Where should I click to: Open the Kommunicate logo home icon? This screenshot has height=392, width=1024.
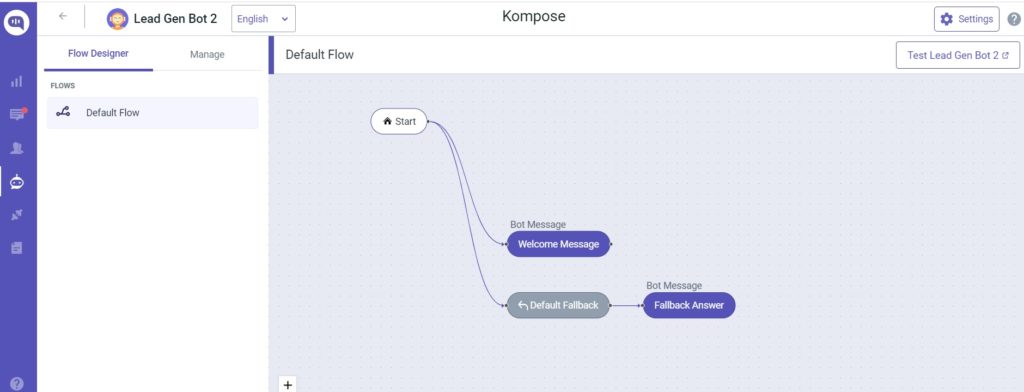pos(16,22)
